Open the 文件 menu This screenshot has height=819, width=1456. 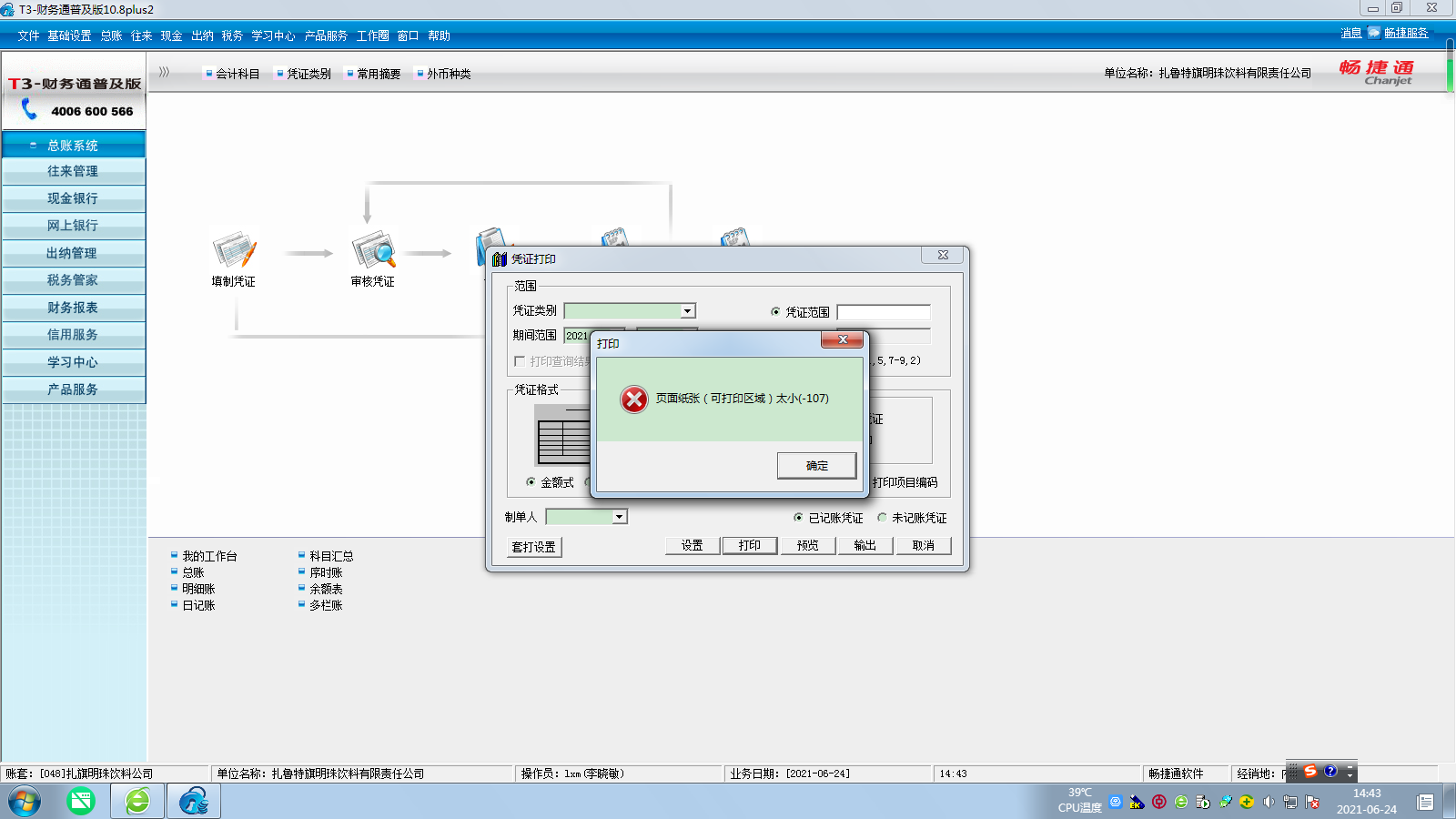[x=28, y=35]
